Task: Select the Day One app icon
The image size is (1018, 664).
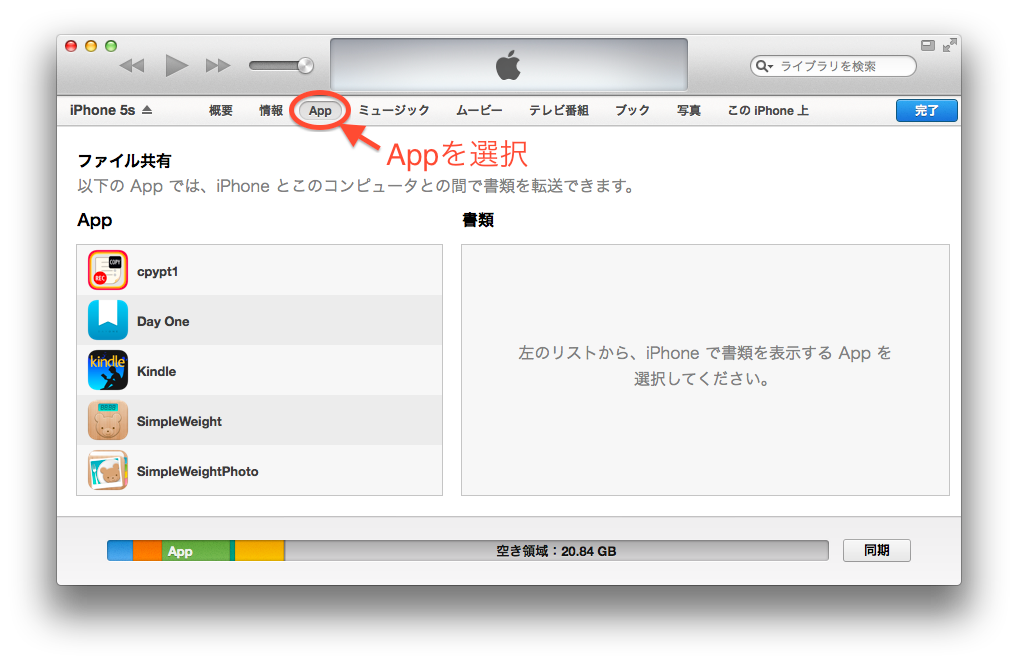Action: [x=107, y=321]
